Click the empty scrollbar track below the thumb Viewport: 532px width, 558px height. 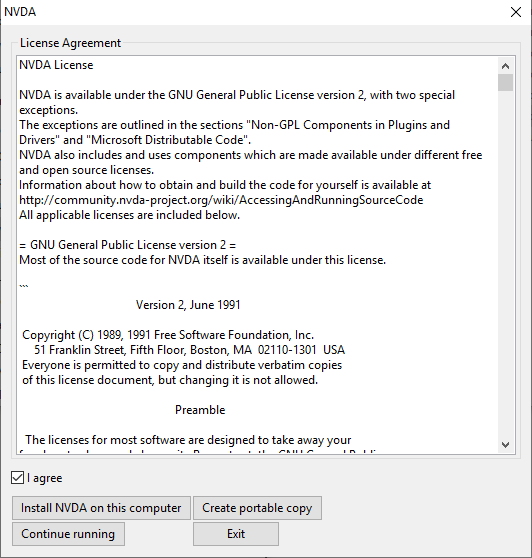coord(505,263)
